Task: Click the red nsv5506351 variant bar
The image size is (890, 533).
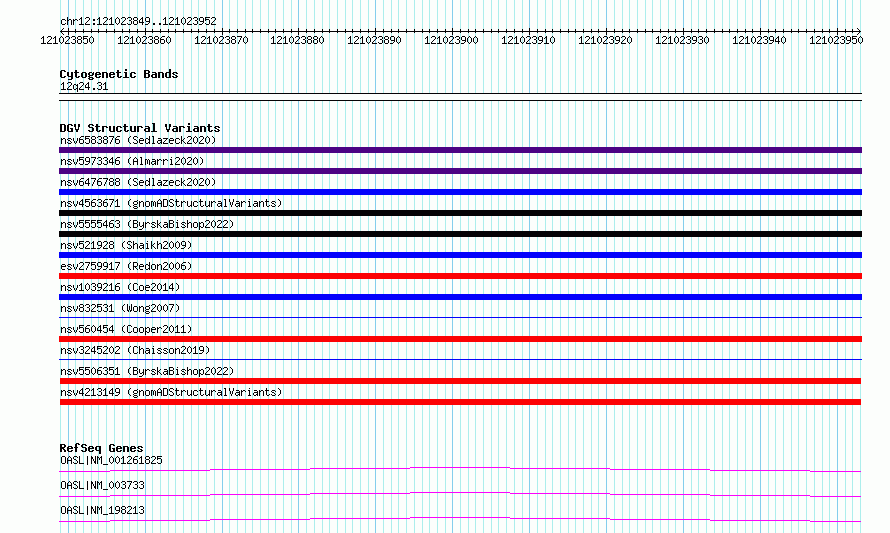Action: point(460,381)
